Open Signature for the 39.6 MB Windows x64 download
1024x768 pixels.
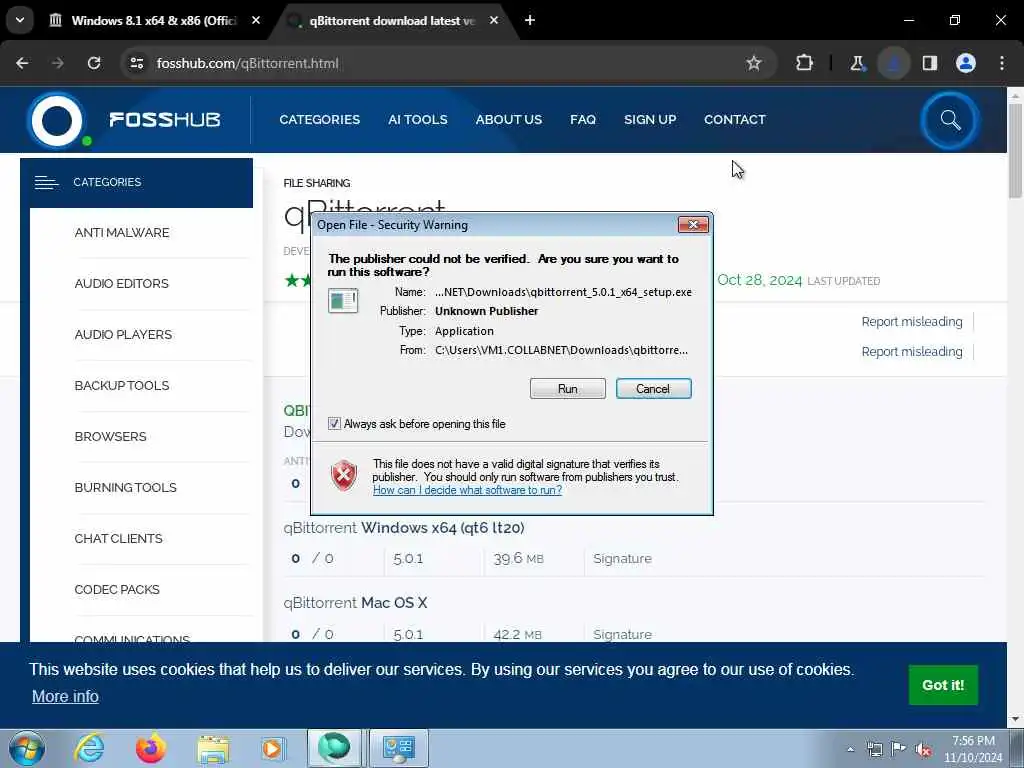pyautogui.click(x=622, y=558)
